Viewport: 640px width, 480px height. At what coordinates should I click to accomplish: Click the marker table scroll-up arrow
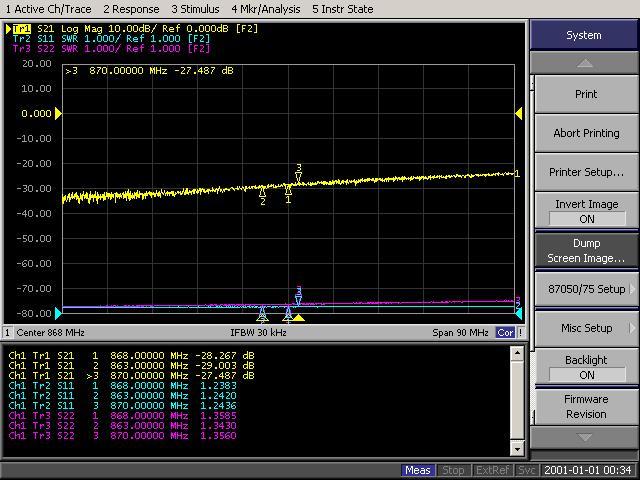(x=517, y=352)
